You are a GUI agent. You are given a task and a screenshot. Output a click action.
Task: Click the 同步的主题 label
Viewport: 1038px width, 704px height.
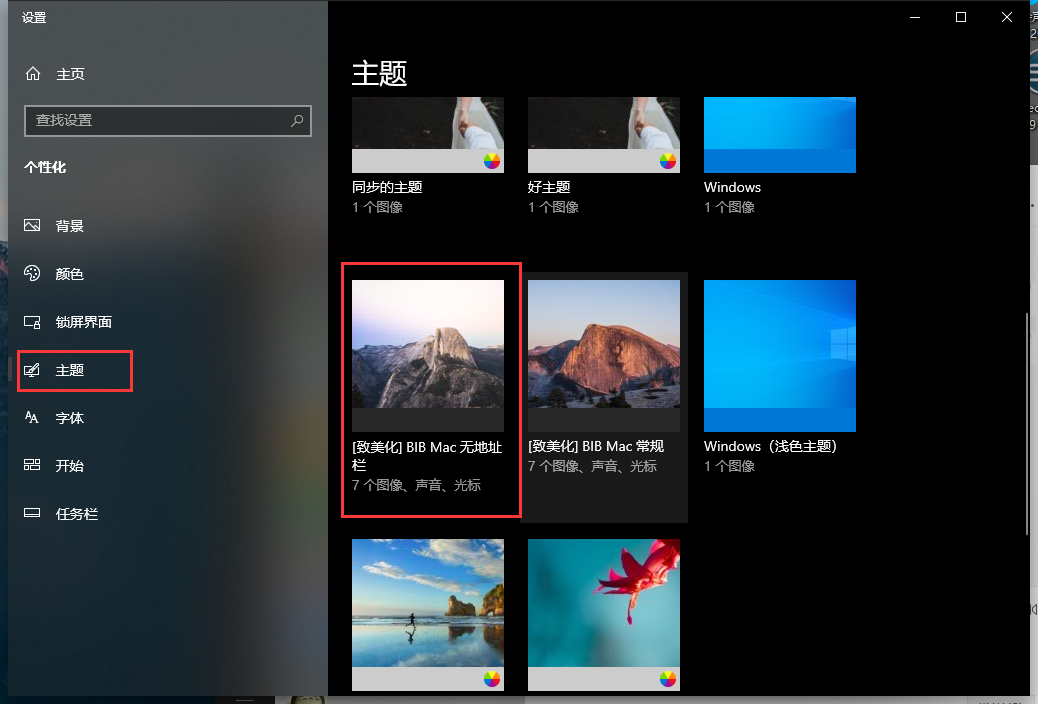(x=387, y=187)
